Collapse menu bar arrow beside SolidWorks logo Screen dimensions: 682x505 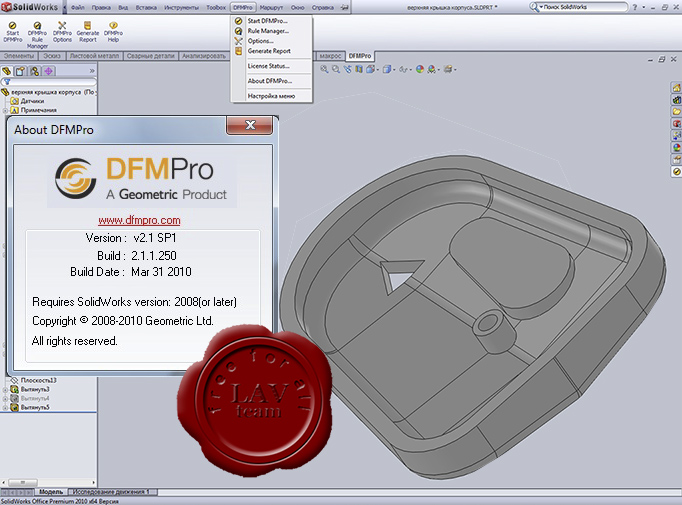point(65,7)
